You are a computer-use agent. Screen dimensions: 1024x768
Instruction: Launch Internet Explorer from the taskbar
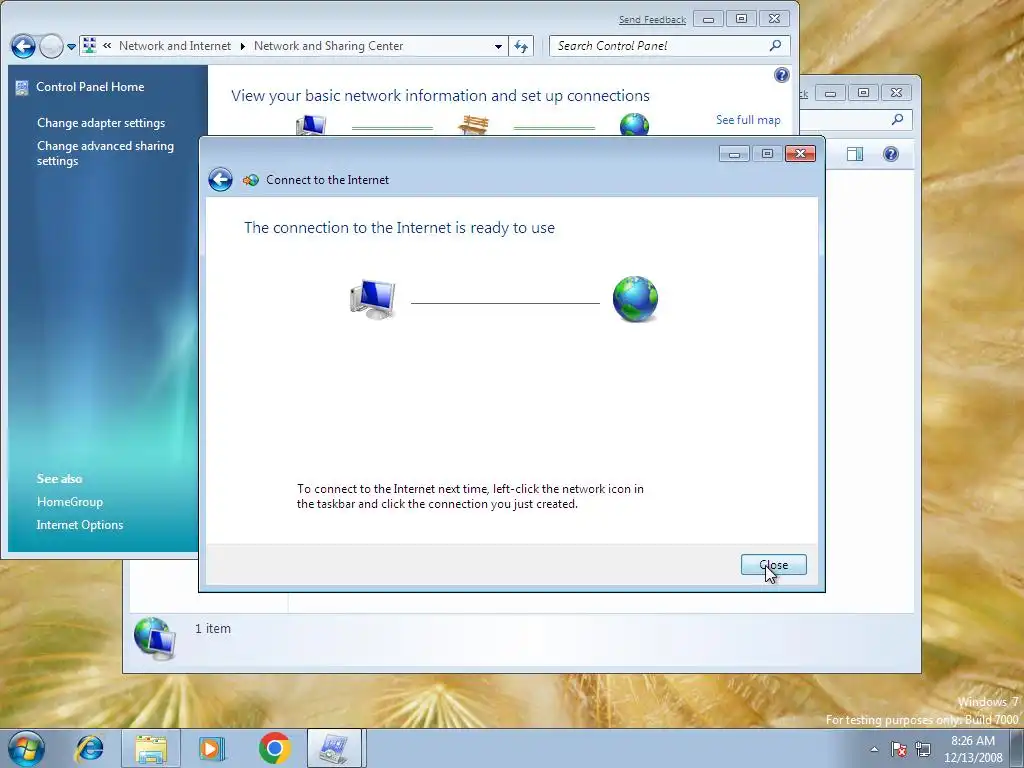pos(89,748)
